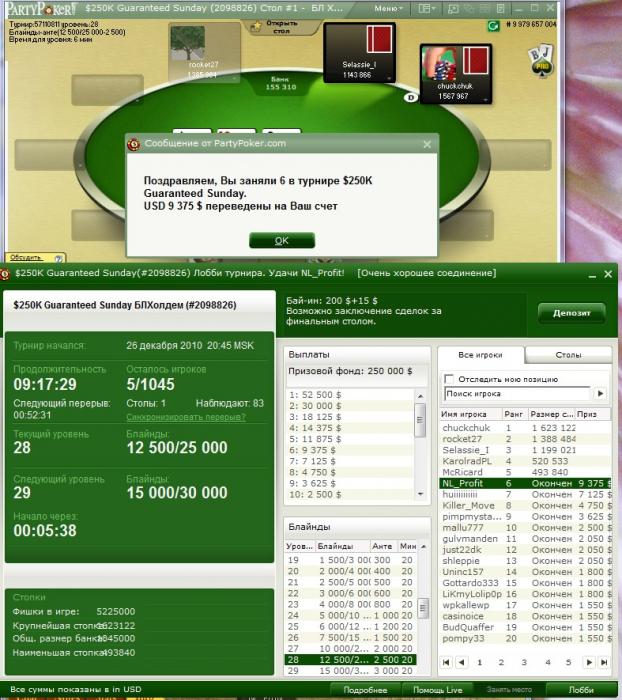Image resolution: width=622 pixels, height=700 pixels.
Task: Click the arrow button beside the player search
Action: pos(601,393)
